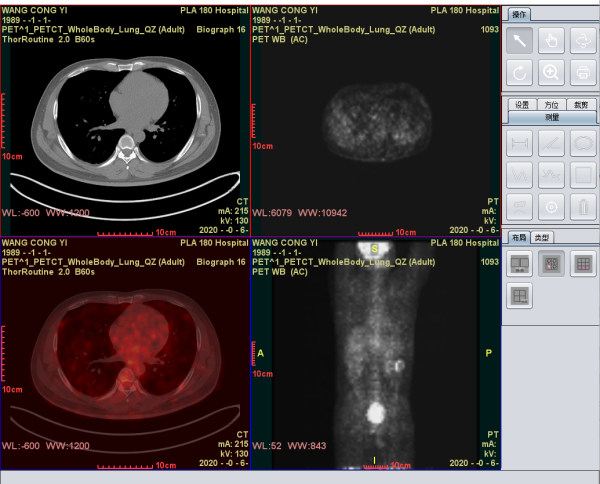Click the axial CT chest image panel
Screen dimensions: 600x484
coord(125,120)
